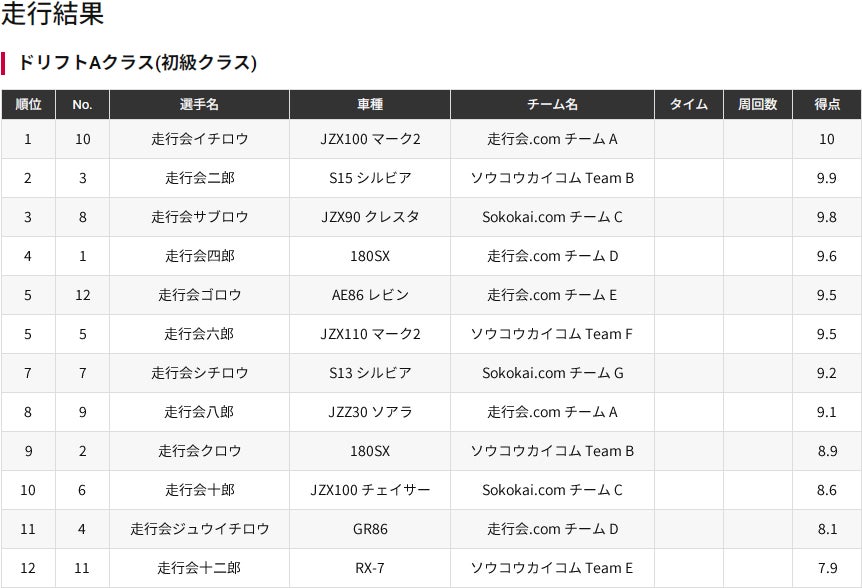This screenshot has width=862, height=588.
Task: Select team ソウコウカイコム Team F
Action: click(552, 334)
